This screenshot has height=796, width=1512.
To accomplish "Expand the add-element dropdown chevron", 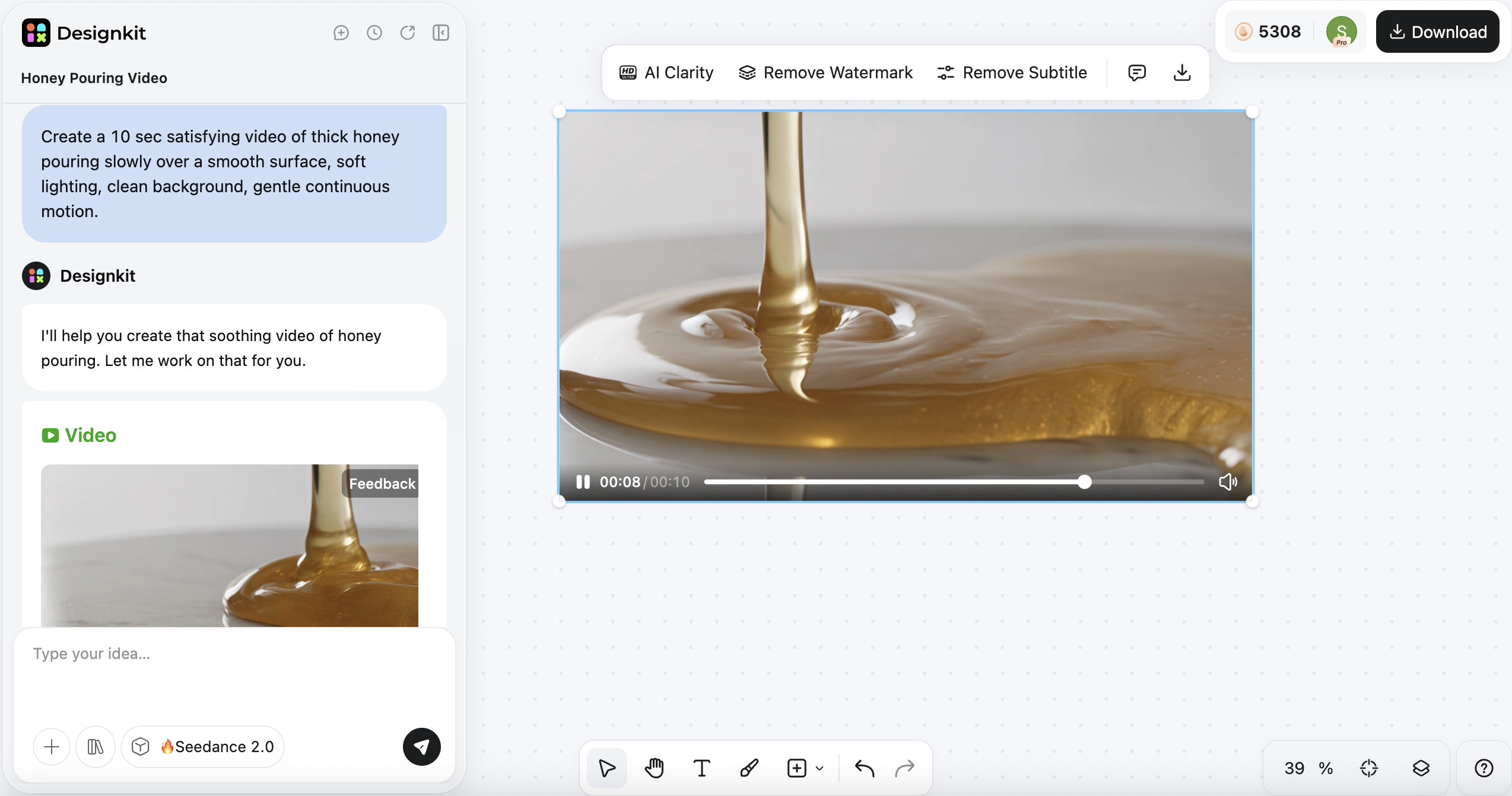I will point(819,768).
